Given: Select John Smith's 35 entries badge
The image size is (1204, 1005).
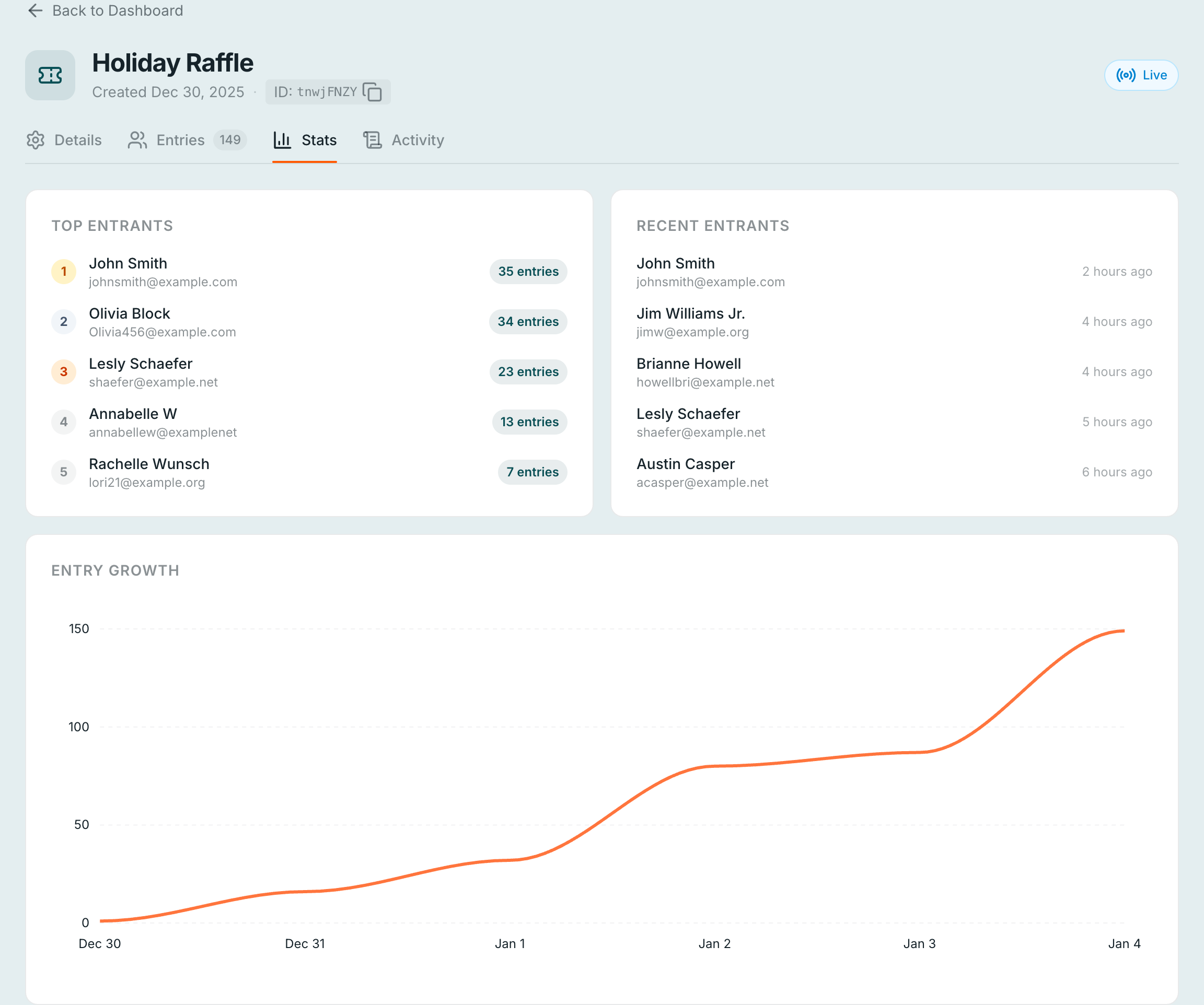Looking at the screenshot, I should click(x=527, y=272).
